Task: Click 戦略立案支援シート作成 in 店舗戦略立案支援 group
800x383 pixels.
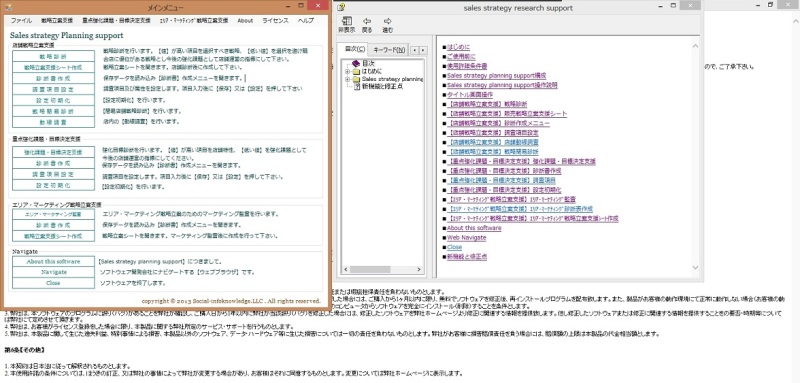Action: coord(54,67)
